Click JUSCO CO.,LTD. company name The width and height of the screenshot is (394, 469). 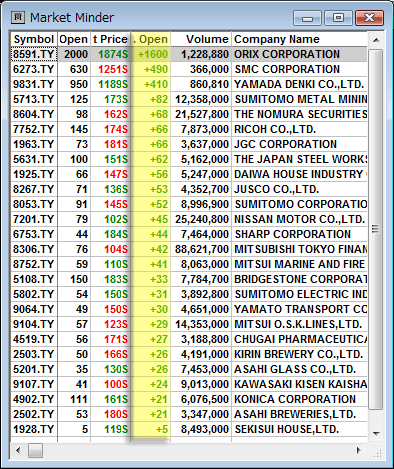277,189
